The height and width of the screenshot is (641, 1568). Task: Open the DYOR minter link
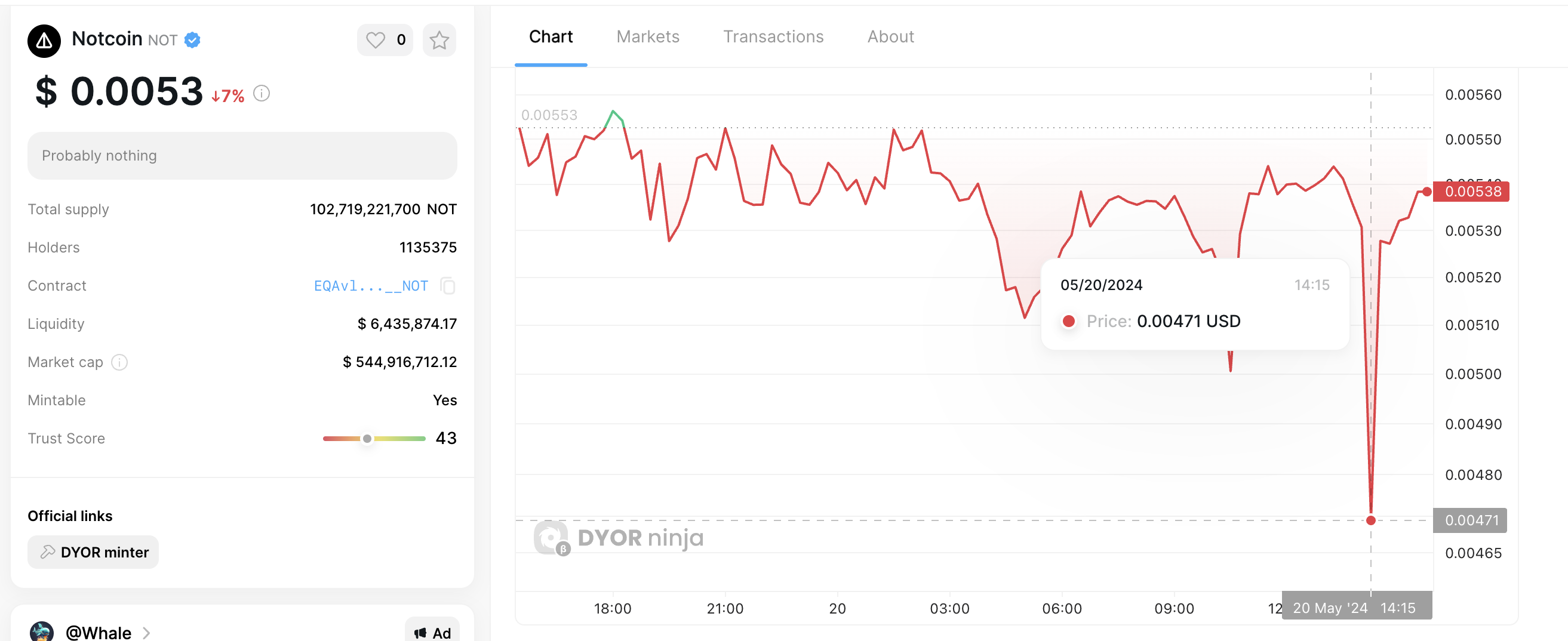click(x=93, y=551)
